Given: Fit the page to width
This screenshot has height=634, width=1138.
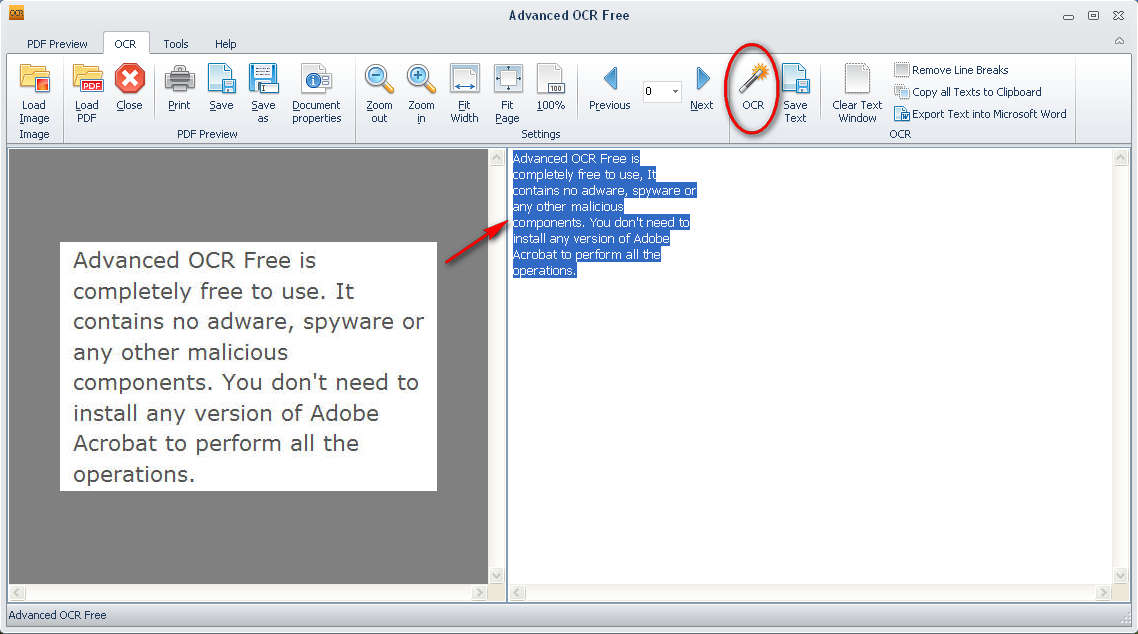Looking at the screenshot, I should coord(464,80).
